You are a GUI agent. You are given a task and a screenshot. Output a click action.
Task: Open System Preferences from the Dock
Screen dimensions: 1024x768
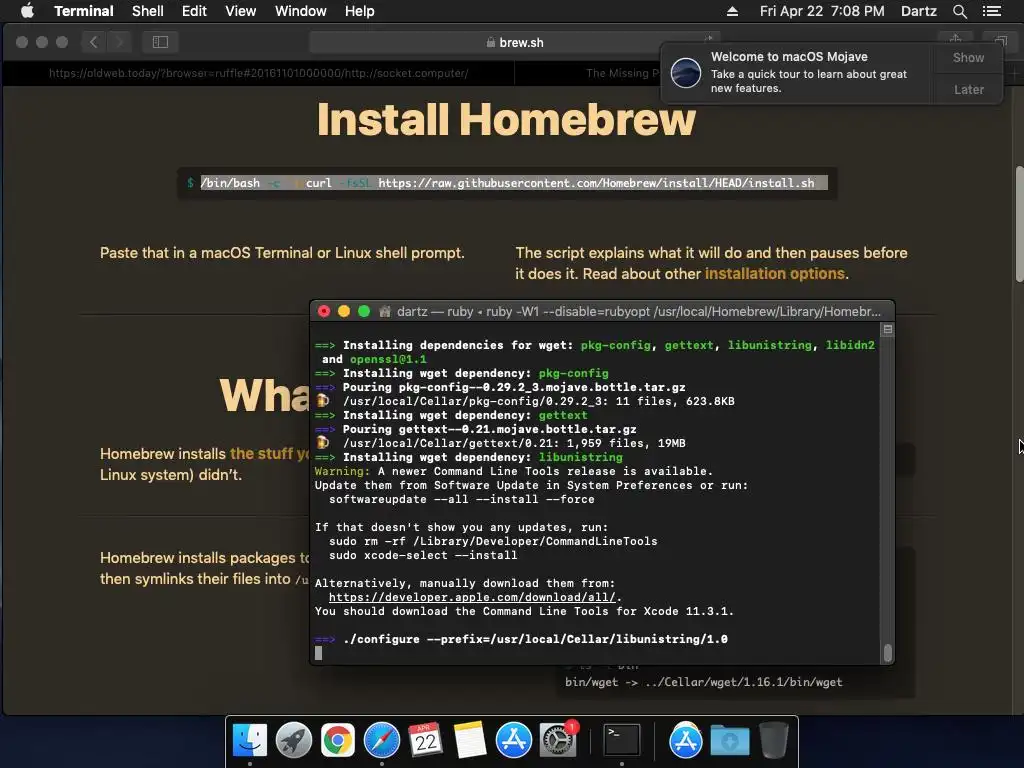(557, 741)
